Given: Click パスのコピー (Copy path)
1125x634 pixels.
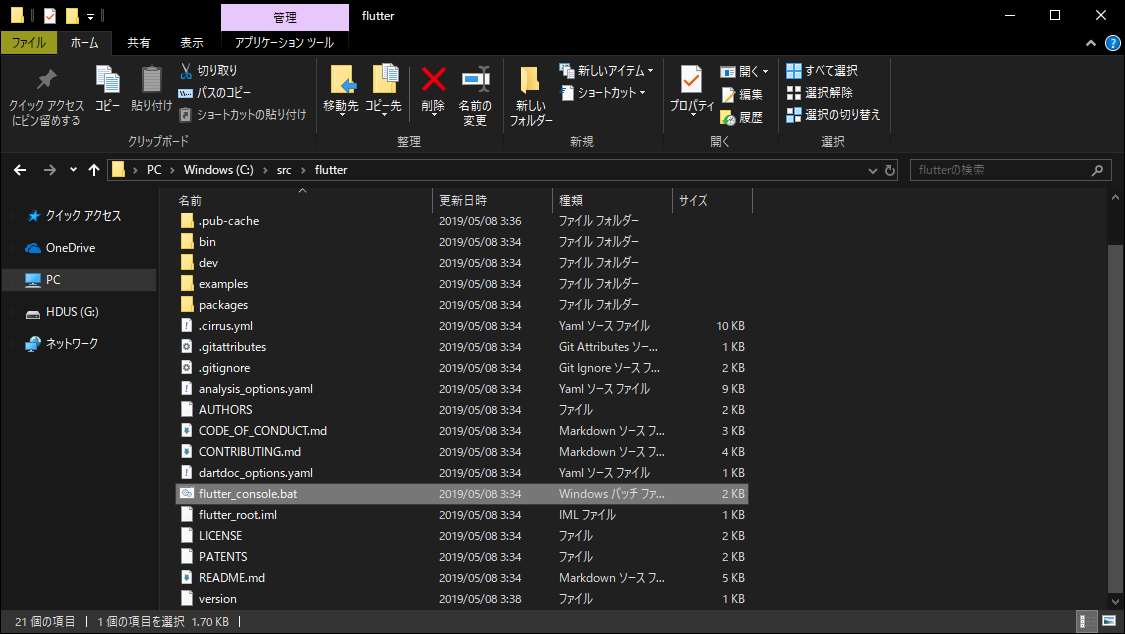Looking at the screenshot, I should point(215,93).
